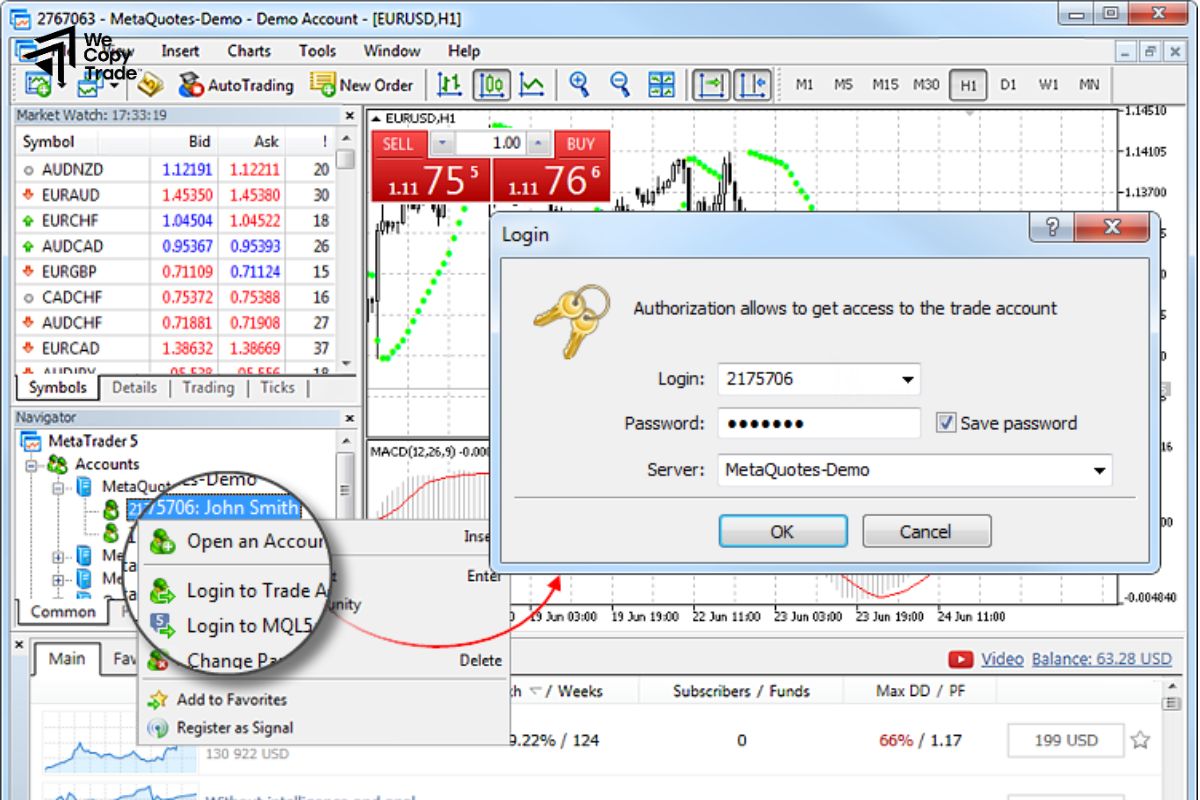Screen dimensions: 1200x800
Task: Toggle chart auto scroll on the toolbar
Action: [x=712, y=85]
